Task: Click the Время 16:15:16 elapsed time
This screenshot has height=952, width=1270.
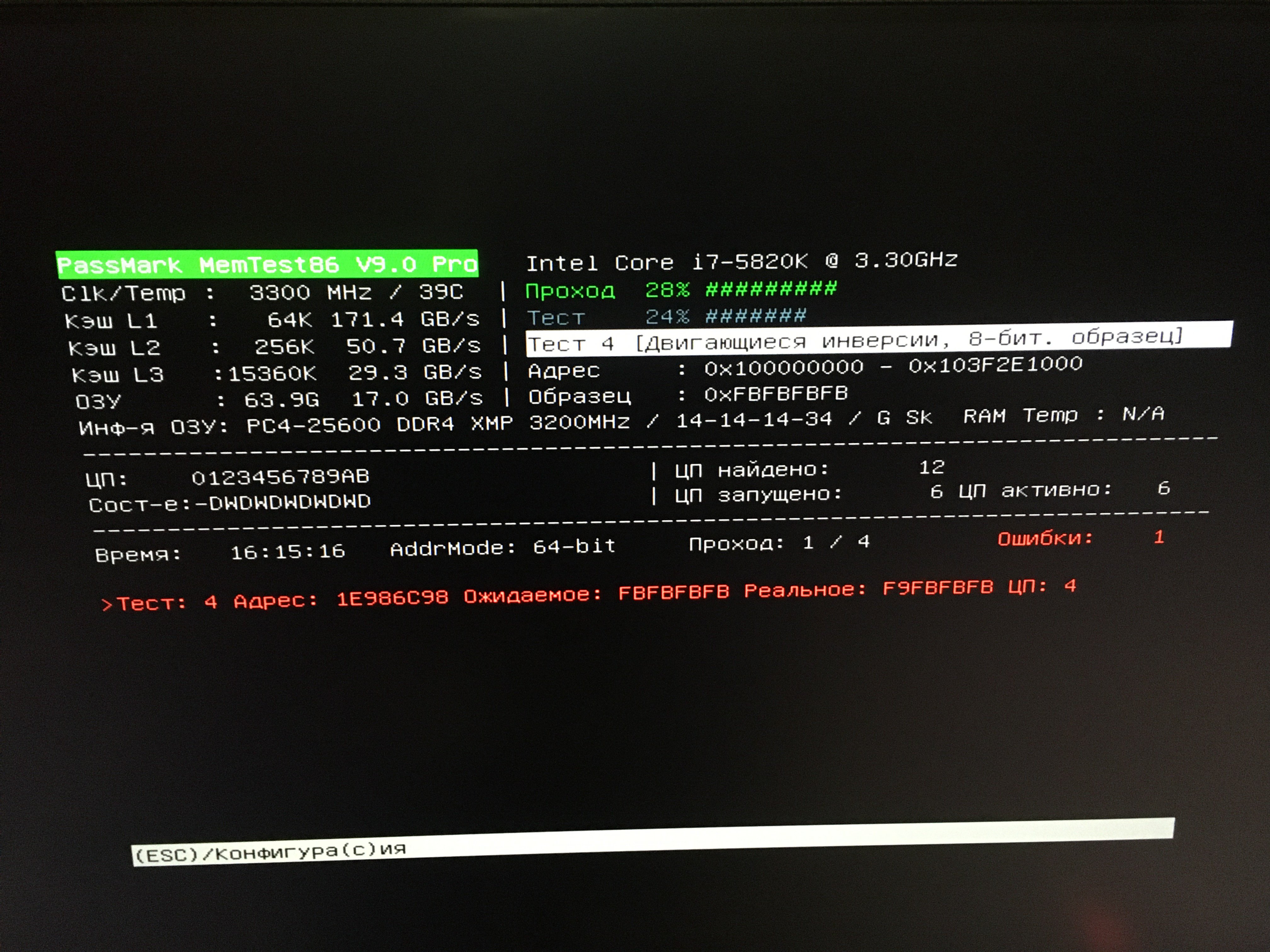Action: pos(287,552)
